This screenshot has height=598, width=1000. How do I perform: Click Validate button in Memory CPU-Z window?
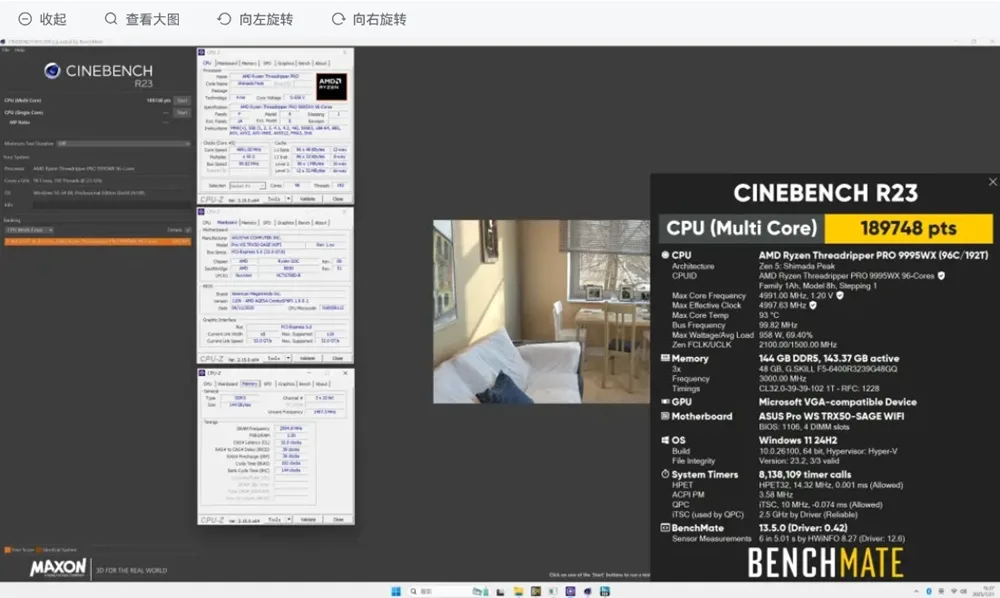307,519
